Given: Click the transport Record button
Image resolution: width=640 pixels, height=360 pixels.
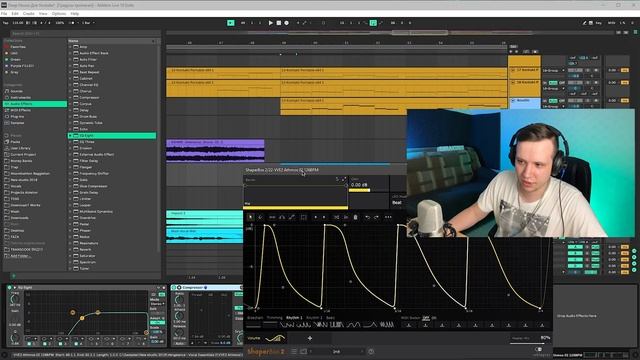Looking at the screenshot, I should tap(287, 23).
